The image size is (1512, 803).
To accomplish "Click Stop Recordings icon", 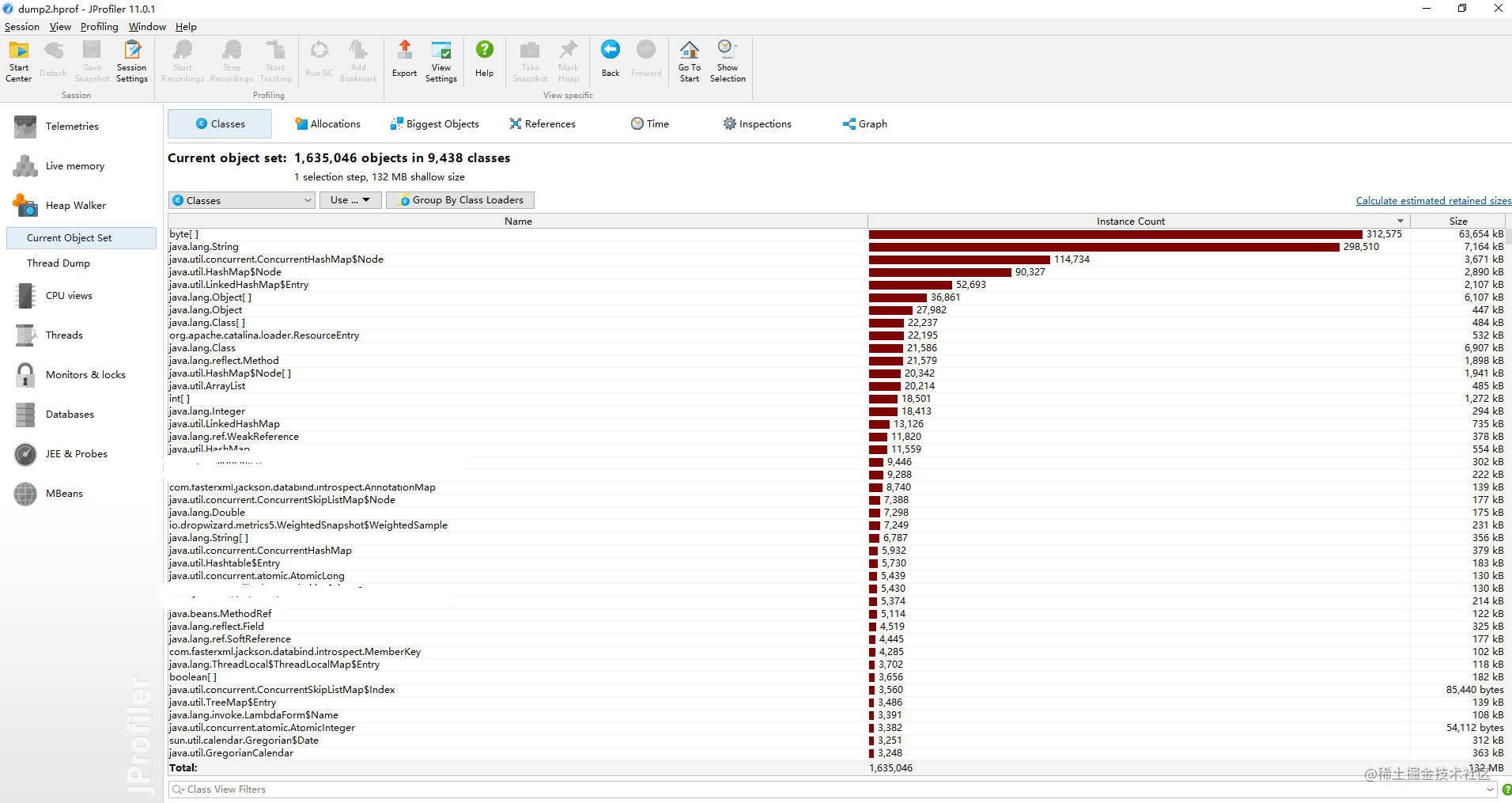I will (232, 61).
